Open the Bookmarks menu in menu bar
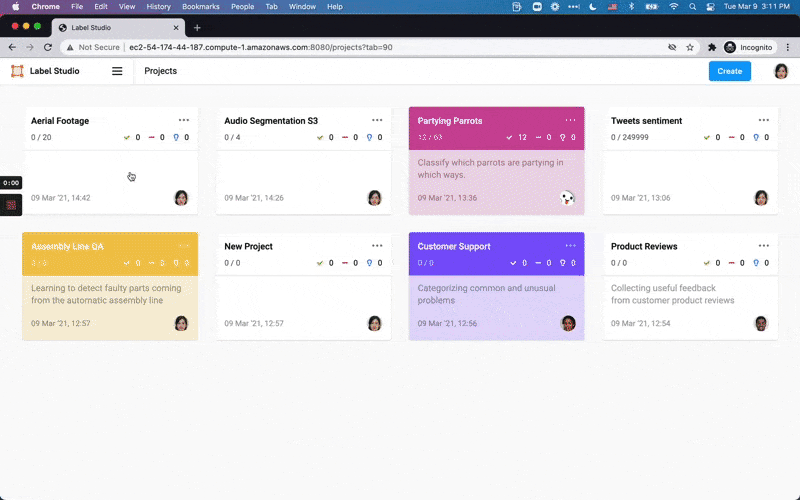This screenshot has width=800, height=500. (200, 6)
